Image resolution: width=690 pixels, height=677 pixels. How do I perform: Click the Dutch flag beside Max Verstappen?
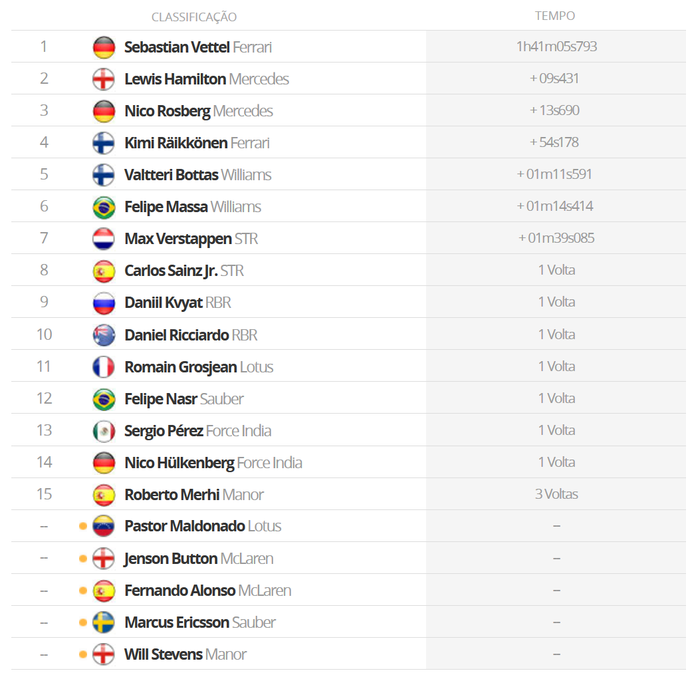click(x=104, y=239)
